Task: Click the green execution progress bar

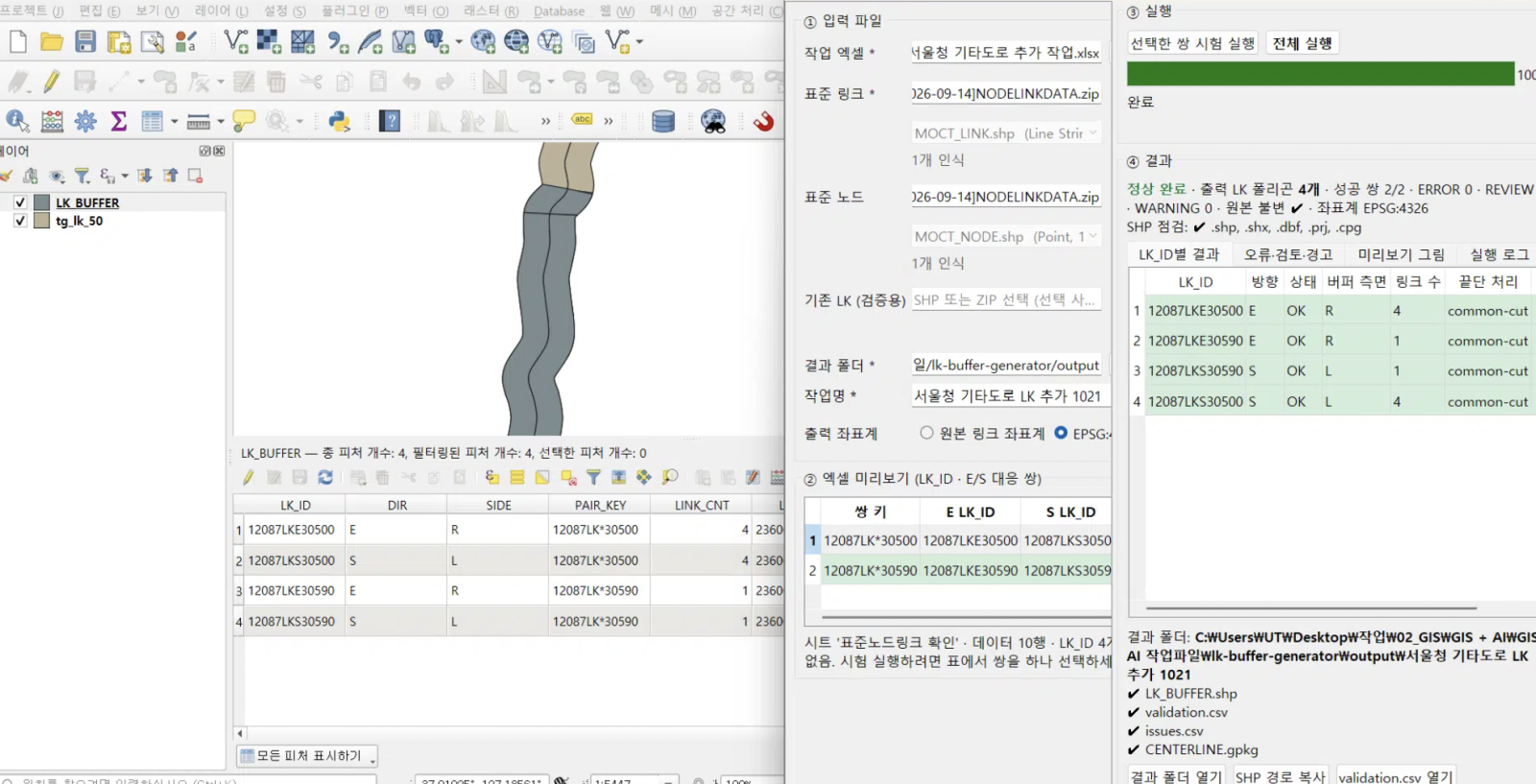Action: tap(1320, 74)
